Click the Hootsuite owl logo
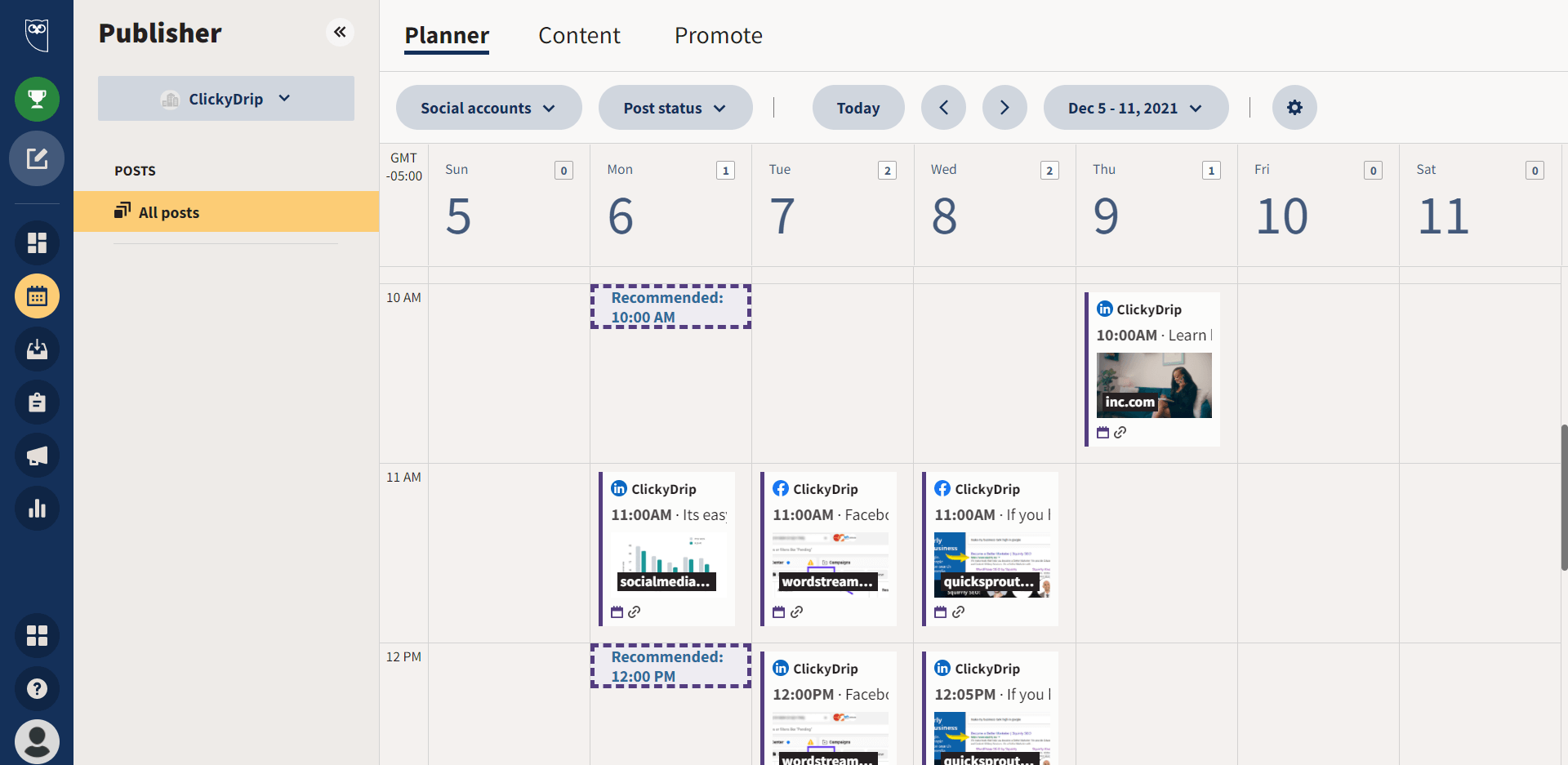Viewport: 1568px width, 765px height. (37, 34)
